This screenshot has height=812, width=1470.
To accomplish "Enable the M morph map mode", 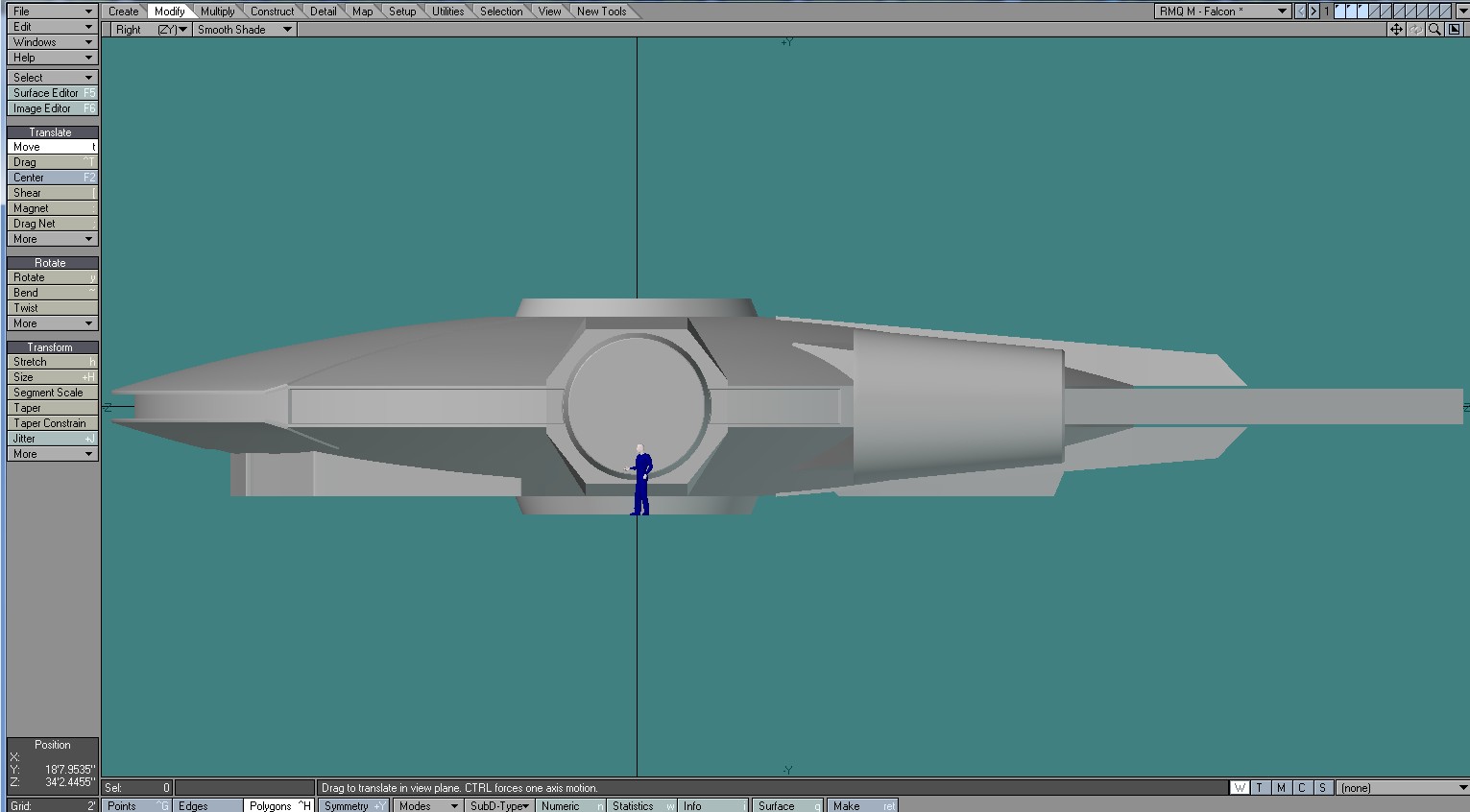I will (1281, 788).
